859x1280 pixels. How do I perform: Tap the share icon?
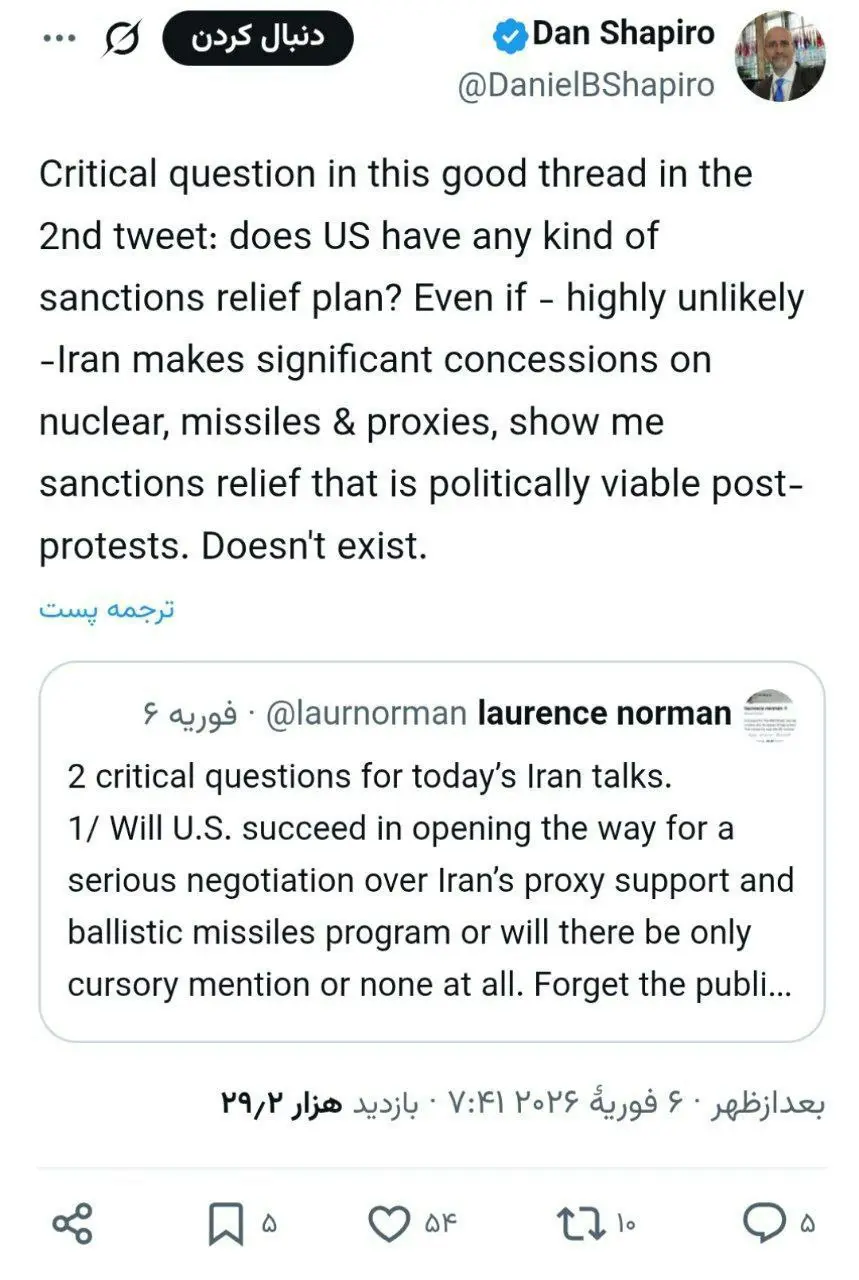pos(72,1224)
